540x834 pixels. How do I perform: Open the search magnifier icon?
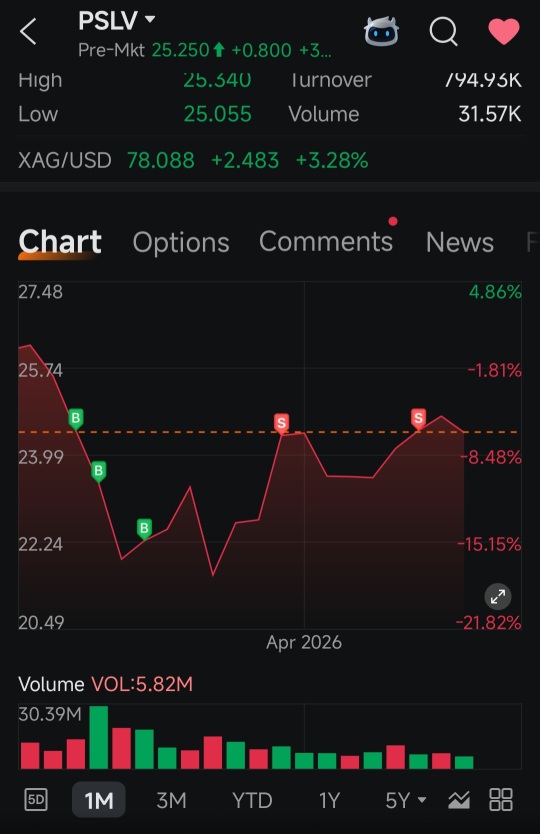pyautogui.click(x=444, y=31)
